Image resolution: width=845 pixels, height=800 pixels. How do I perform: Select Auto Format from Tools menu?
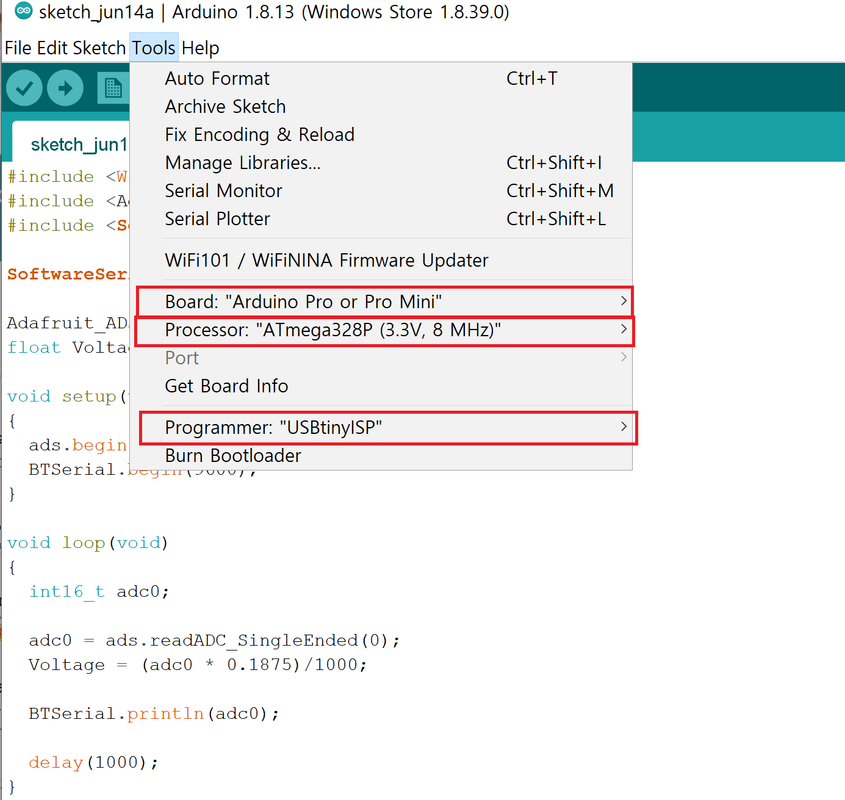381,79
